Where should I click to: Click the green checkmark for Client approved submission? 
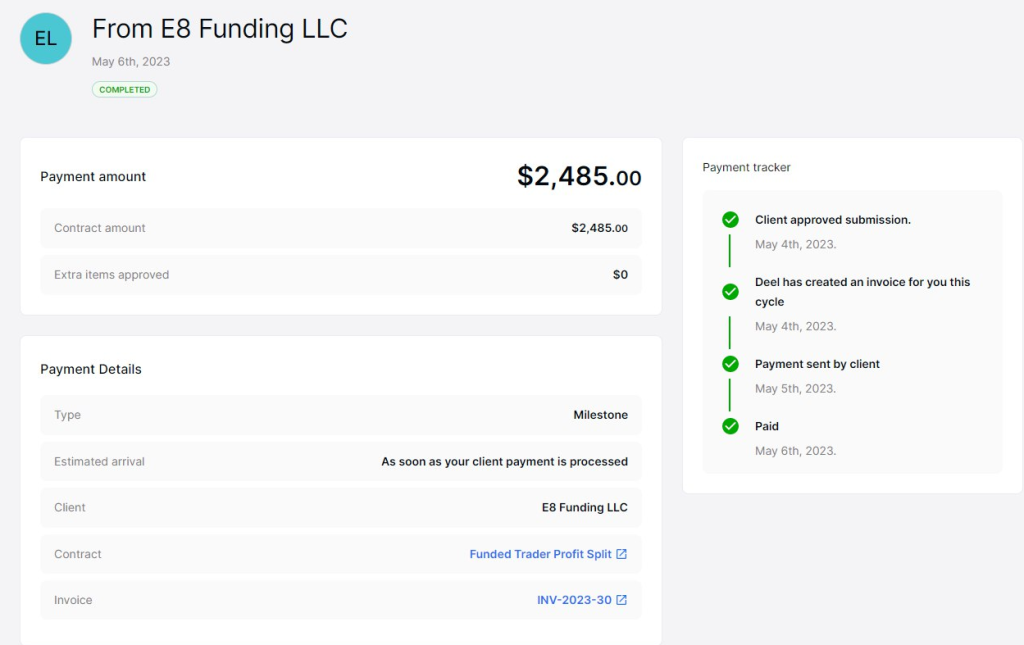[730, 220]
